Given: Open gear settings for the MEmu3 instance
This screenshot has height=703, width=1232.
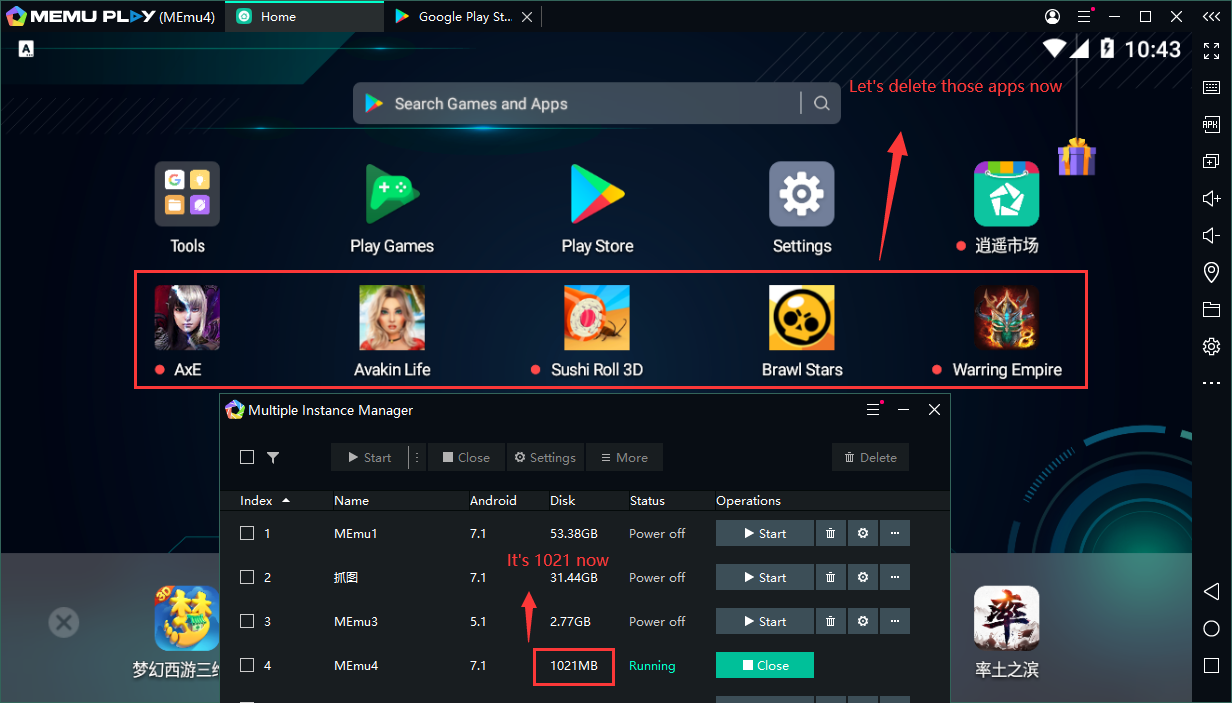Looking at the screenshot, I should (863, 622).
